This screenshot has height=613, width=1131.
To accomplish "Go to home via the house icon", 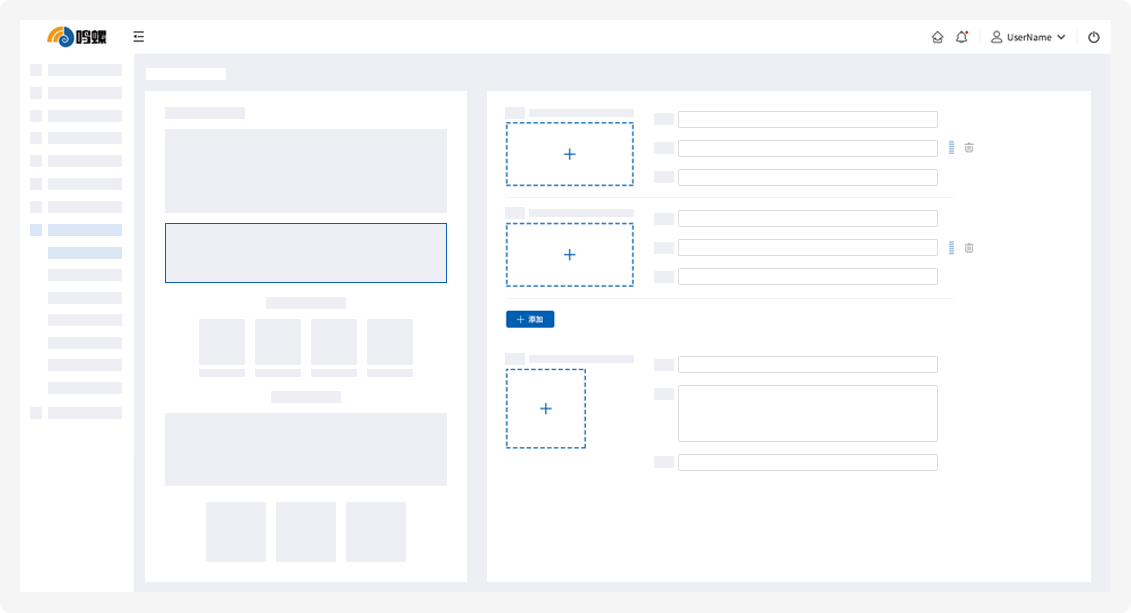I will [937, 37].
